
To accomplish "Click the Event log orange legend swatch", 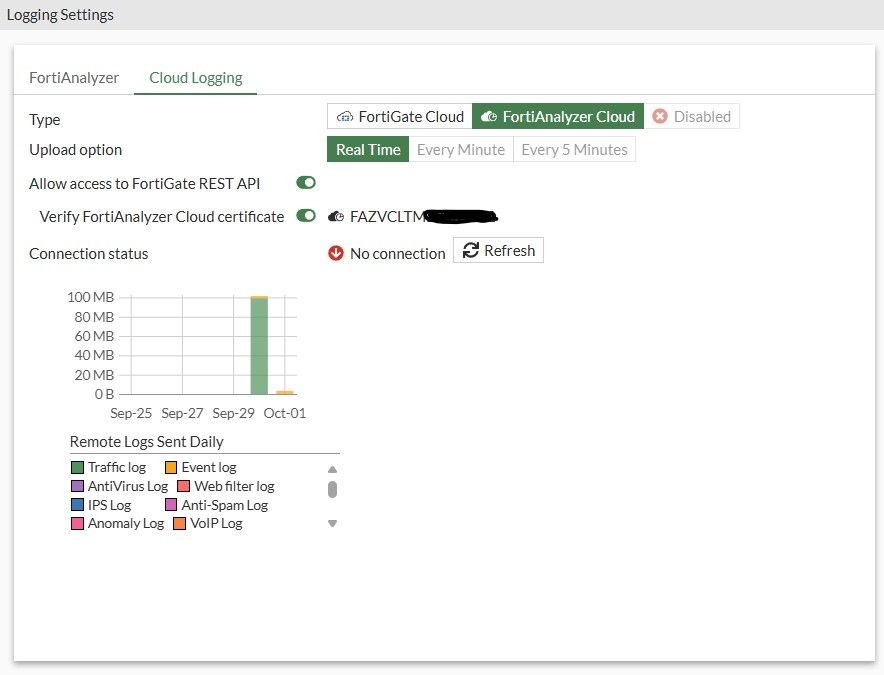I will [x=171, y=467].
